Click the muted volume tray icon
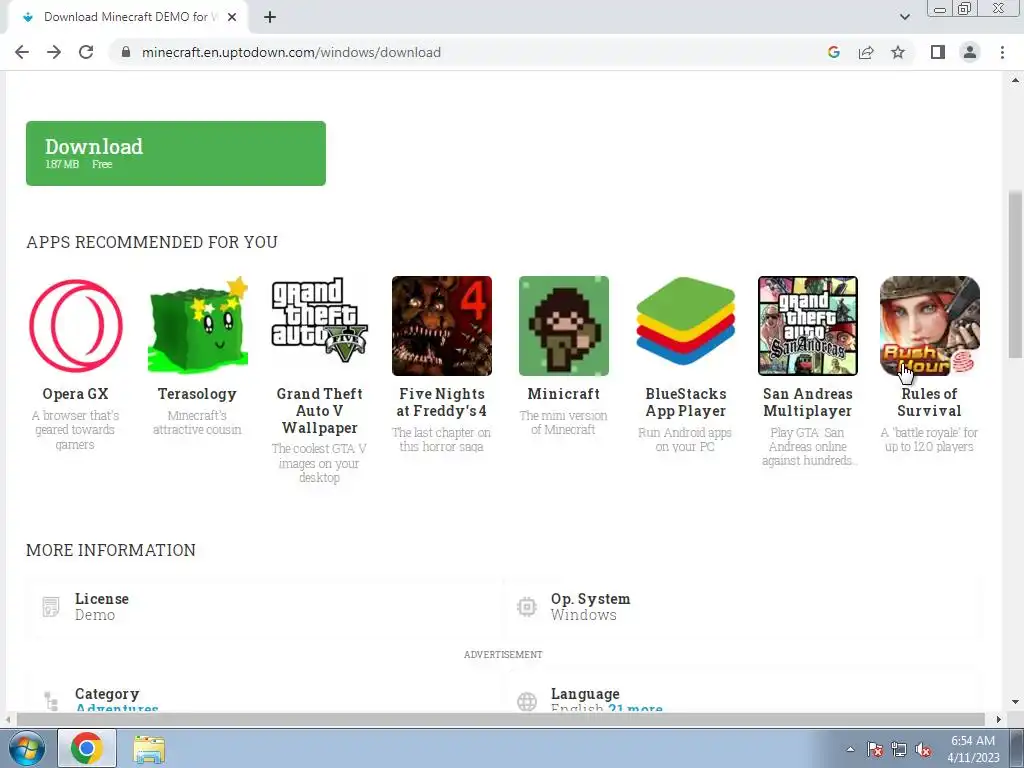This screenshot has width=1024, height=768. [x=923, y=749]
